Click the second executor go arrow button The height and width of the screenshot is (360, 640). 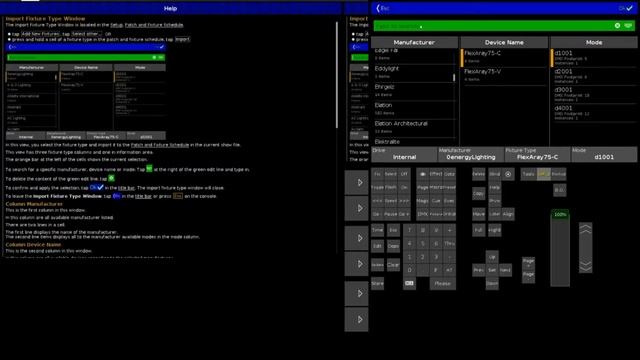point(356,208)
